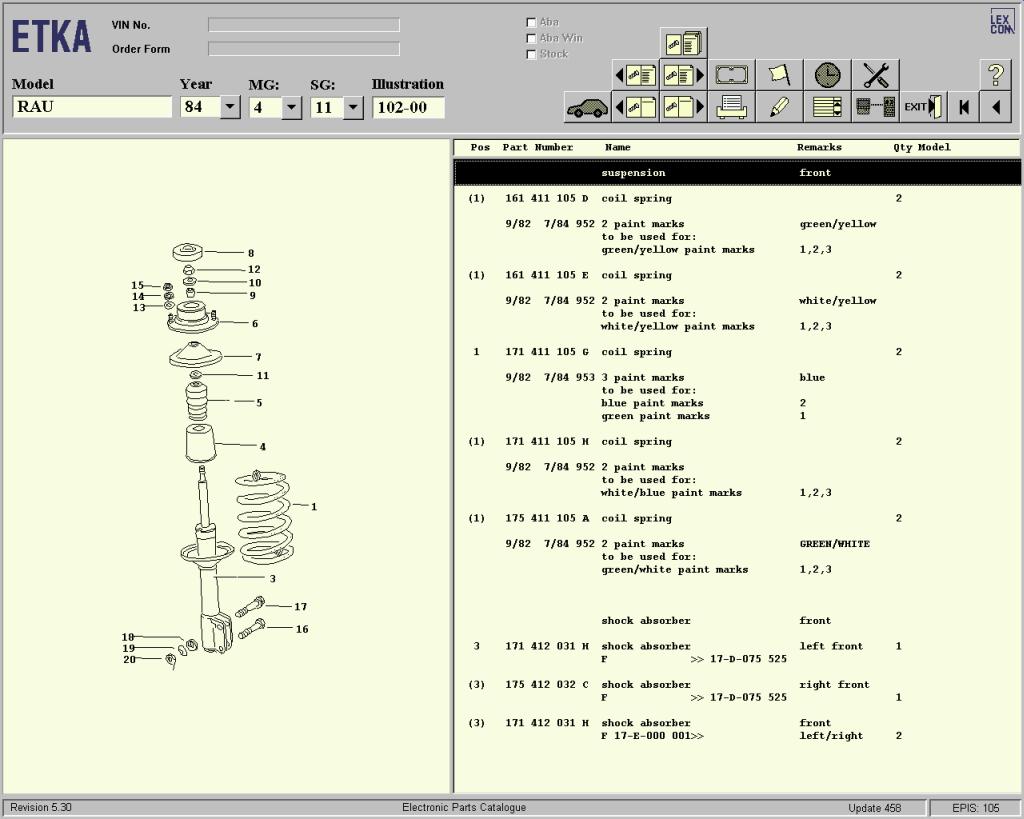The image size is (1024, 819).
Task: Click the Order Form input field
Action: click(x=303, y=49)
